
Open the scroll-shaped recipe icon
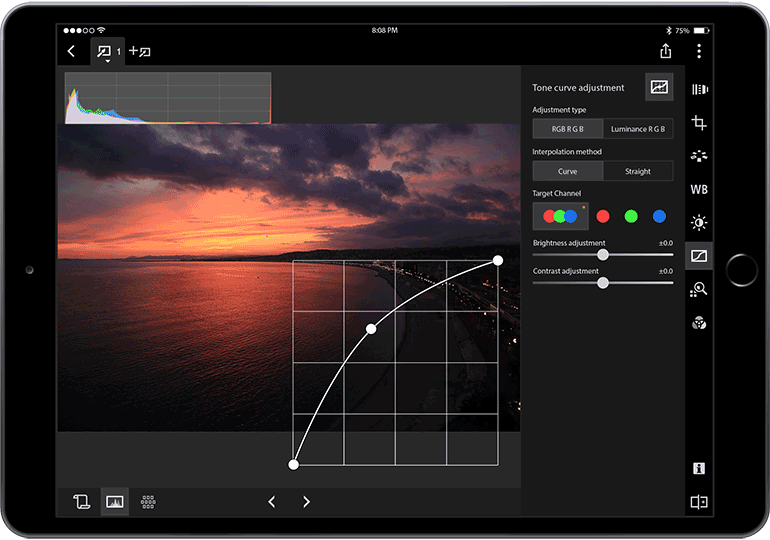pos(82,502)
